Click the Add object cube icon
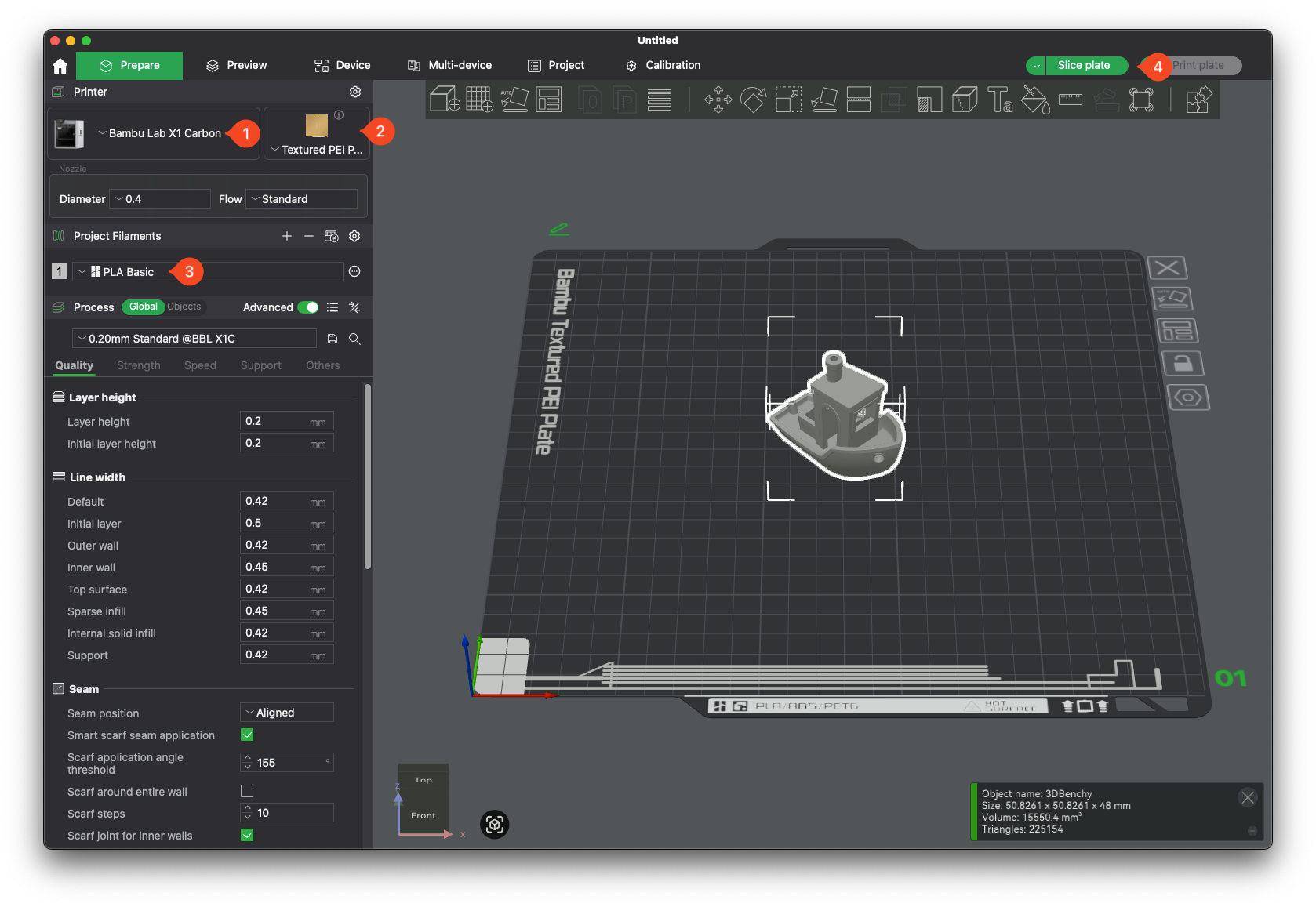Viewport: 1316px width, 907px height. (x=445, y=100)
